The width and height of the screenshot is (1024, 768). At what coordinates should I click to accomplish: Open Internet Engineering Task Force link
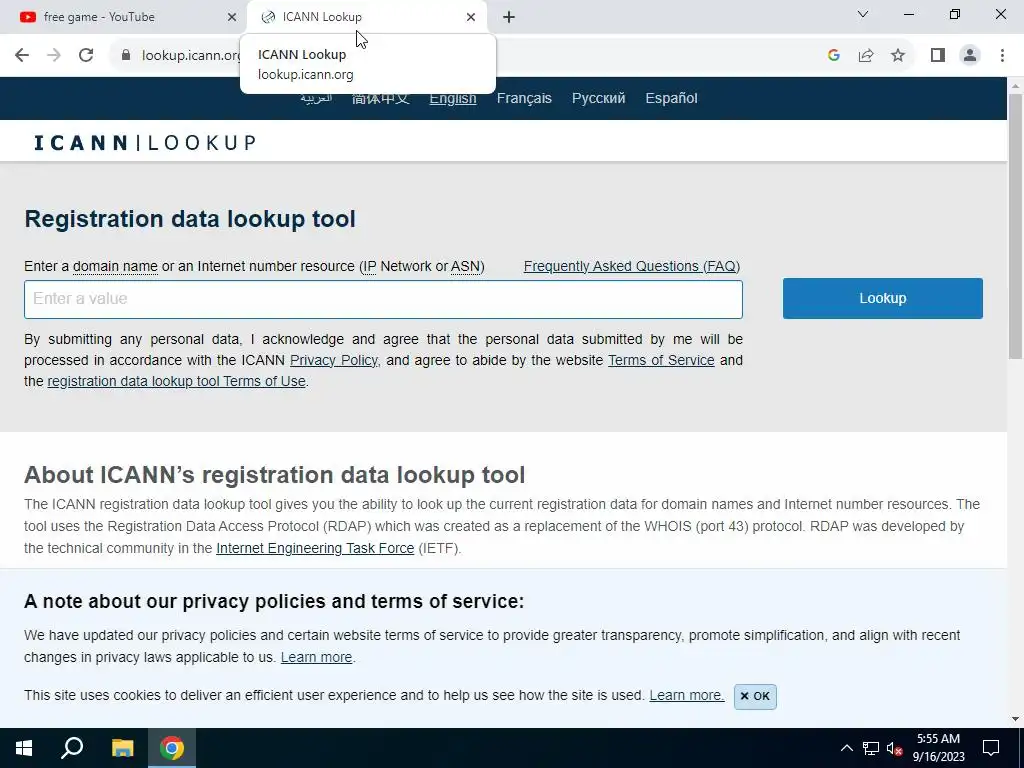[315, 549]
